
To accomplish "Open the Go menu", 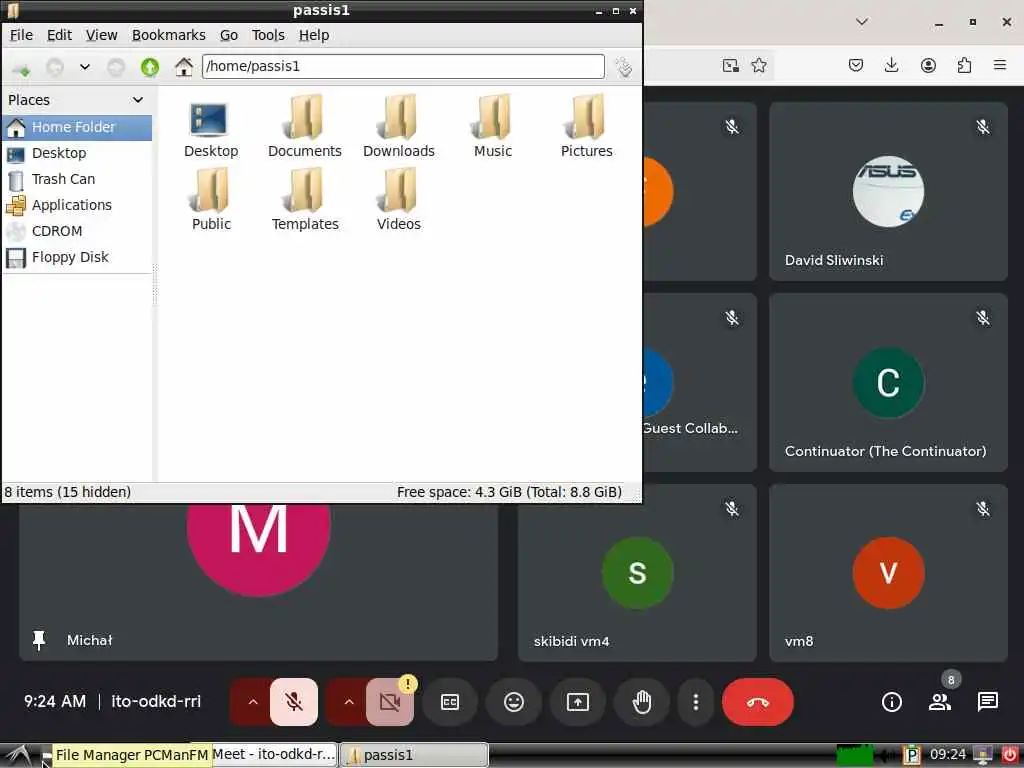I will click(229, 35).
